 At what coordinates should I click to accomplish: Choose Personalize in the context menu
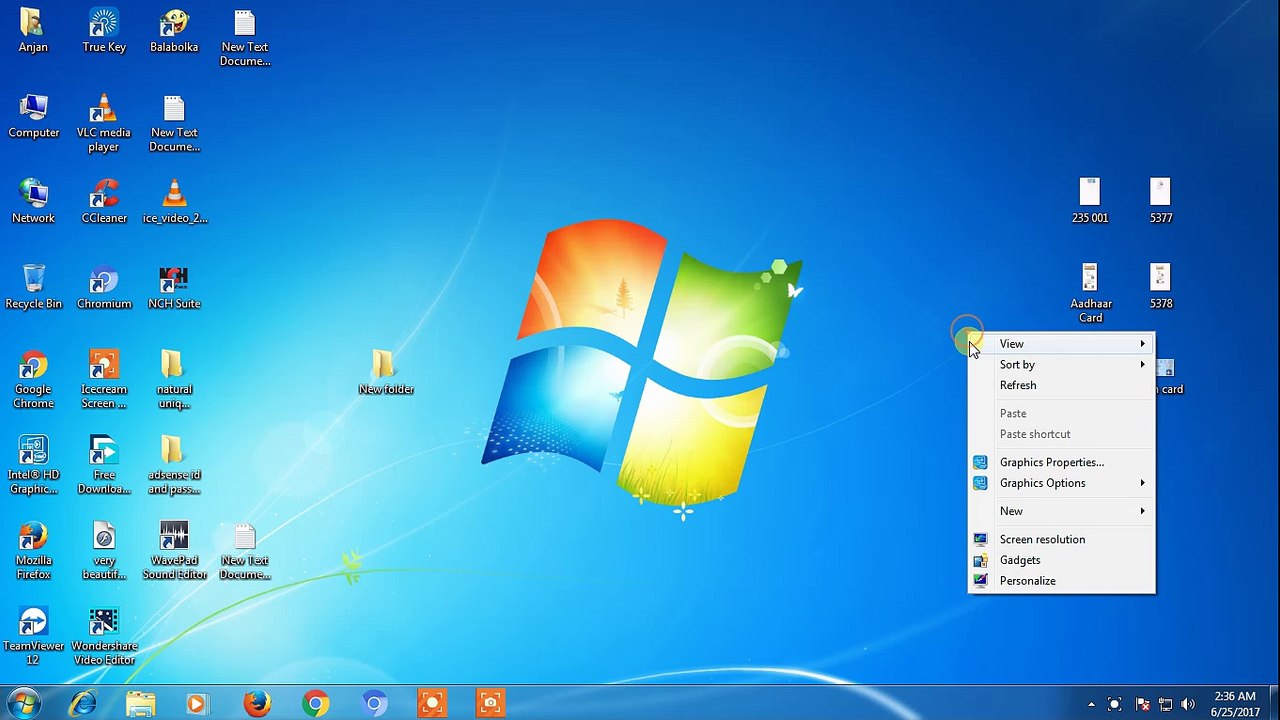click(x=1061, y=581)
